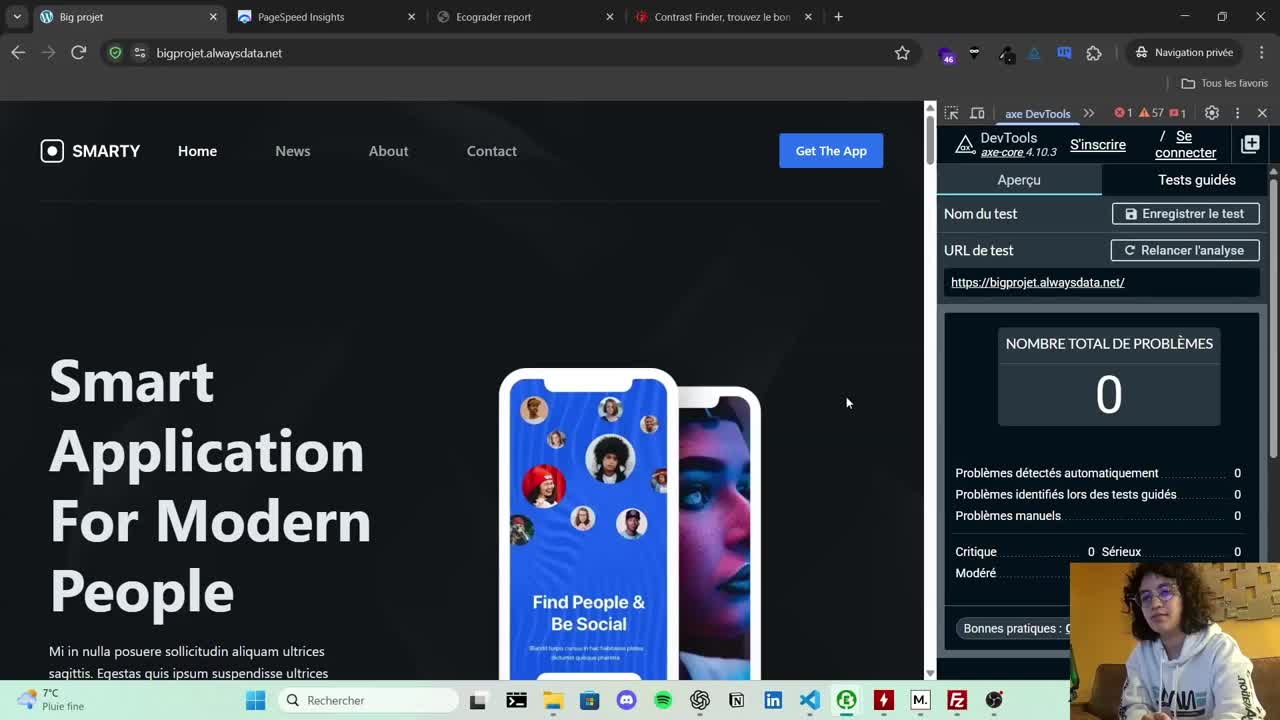The height and width of the screenshot is (720, 1280).
Task: Click the Get The App button
Action: click(x=831, y=151)
